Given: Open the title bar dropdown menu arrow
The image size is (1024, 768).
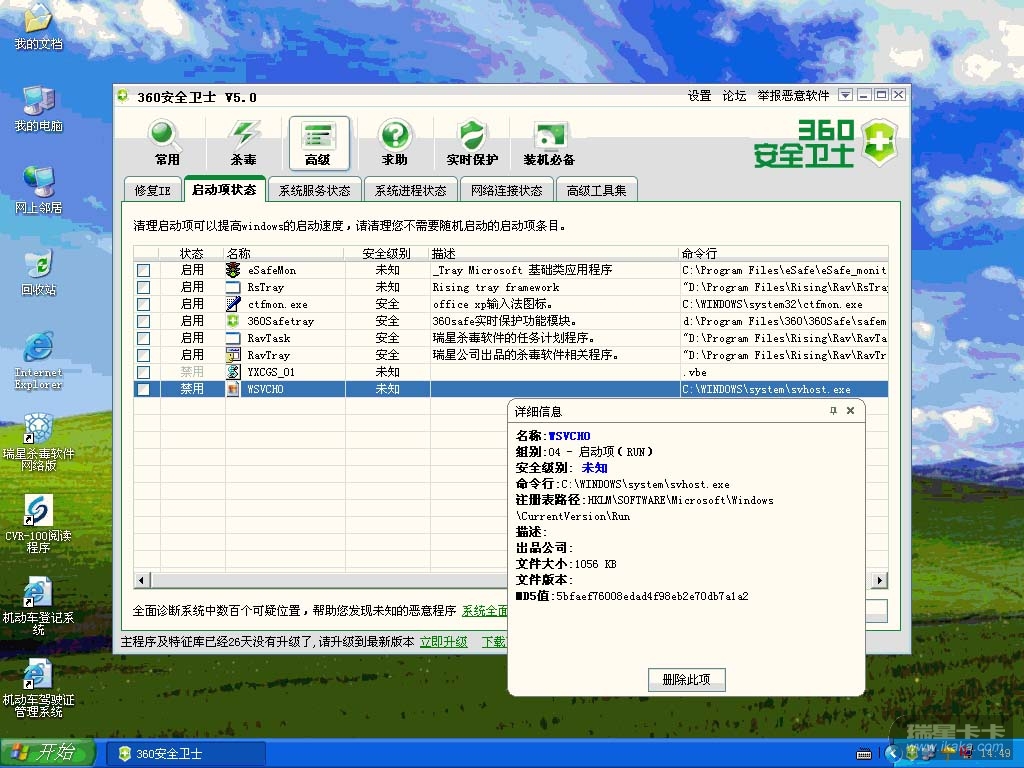Looking at the screenshot, I should [845, 95].
